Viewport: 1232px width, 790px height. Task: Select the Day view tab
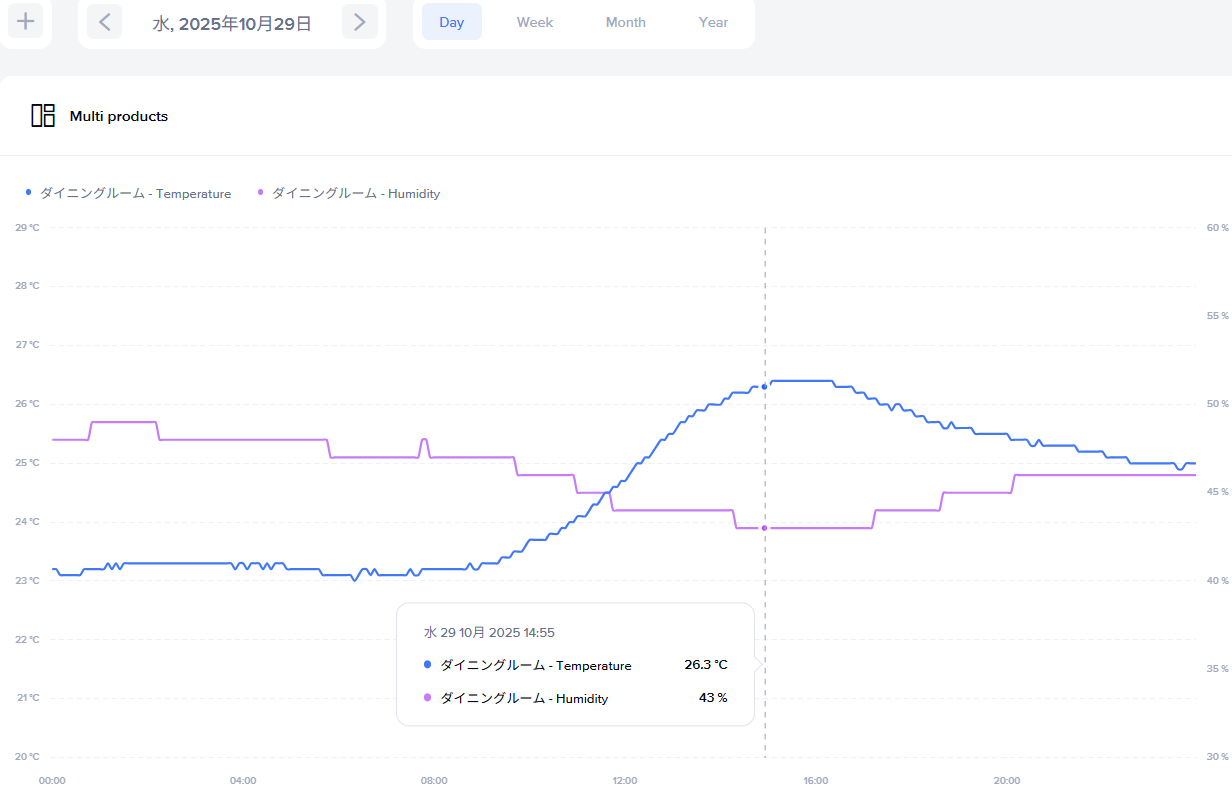coord(452,22)
